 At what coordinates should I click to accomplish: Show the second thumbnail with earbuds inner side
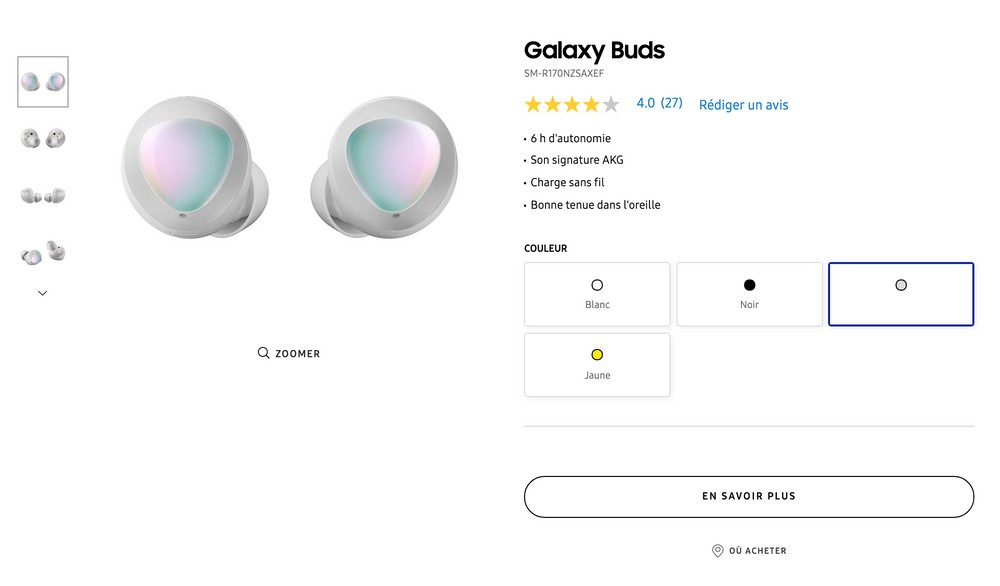(43, 138)
